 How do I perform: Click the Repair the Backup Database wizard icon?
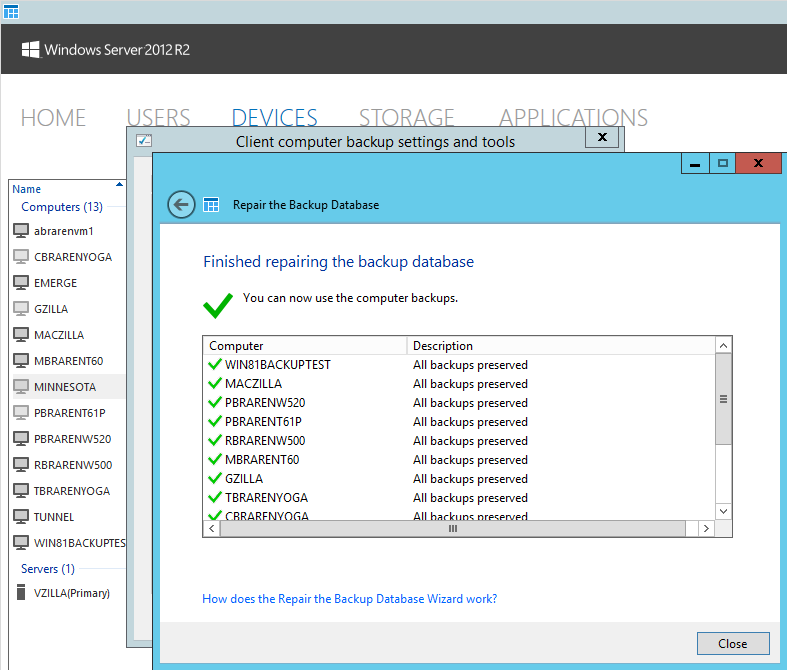pos(211,205)
